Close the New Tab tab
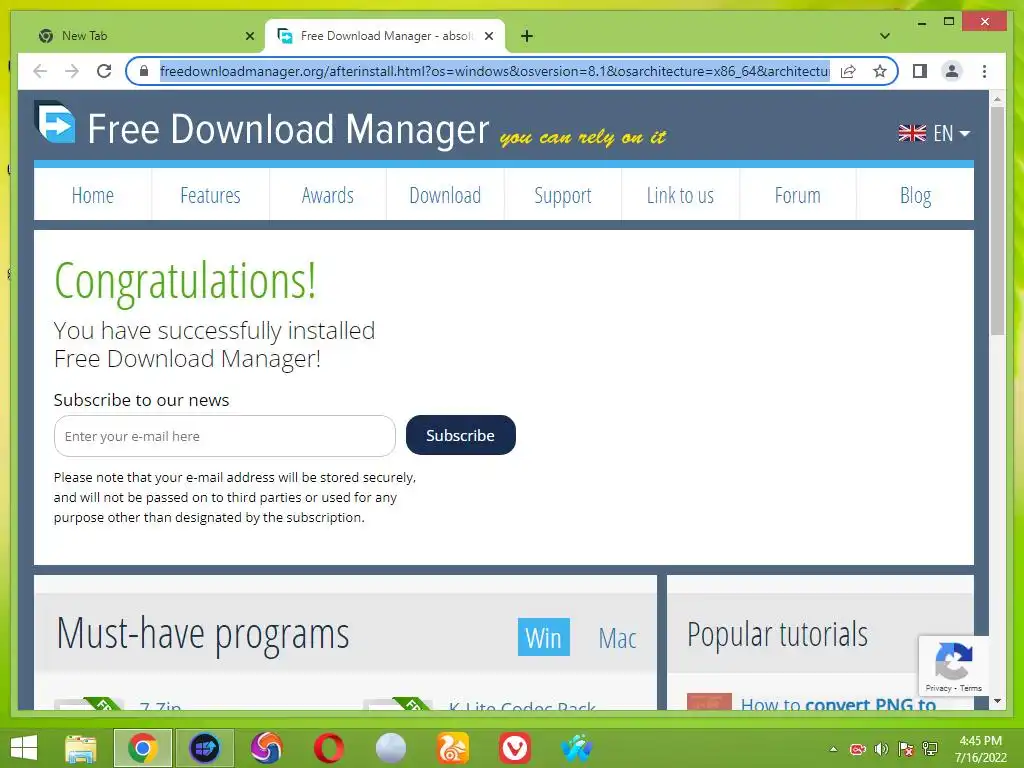The height and width of the screenshot is (768, 1024). click(249, 36)
